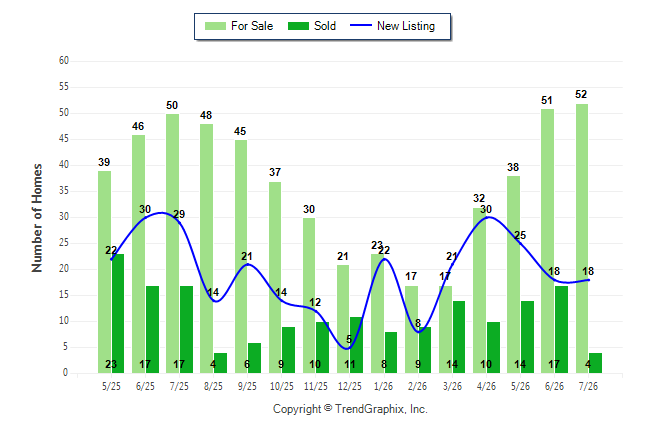Select the New Listing legend label

406,26
